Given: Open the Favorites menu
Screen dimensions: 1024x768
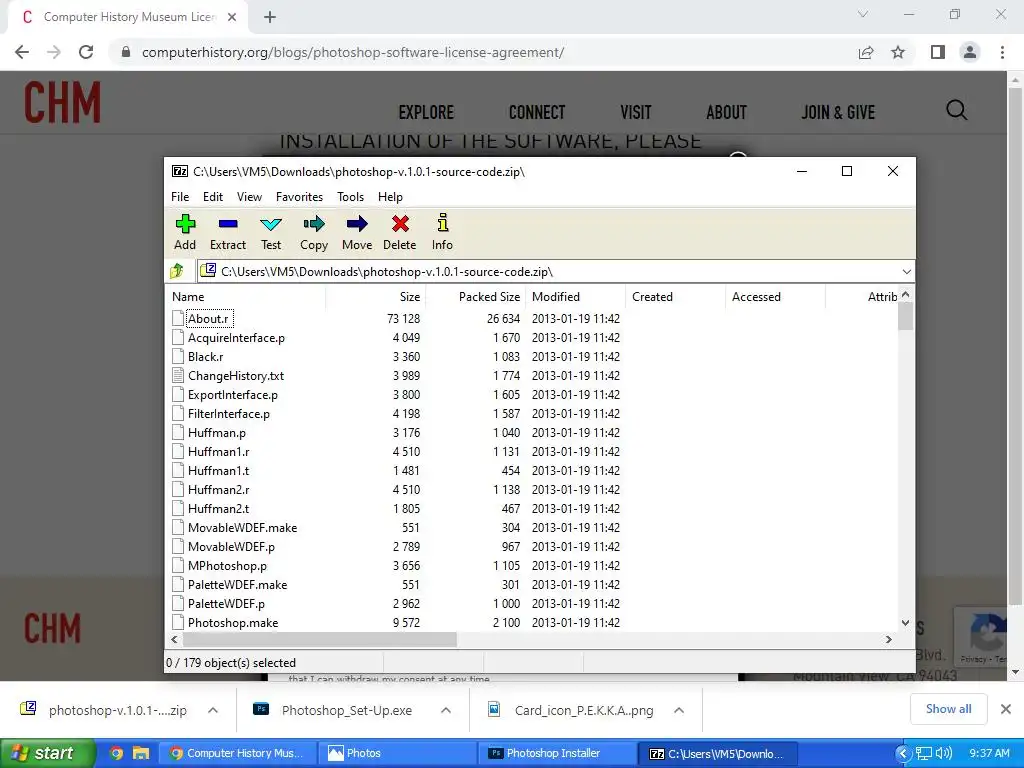Looking at the screenshot, I should [x=299, y=197].
